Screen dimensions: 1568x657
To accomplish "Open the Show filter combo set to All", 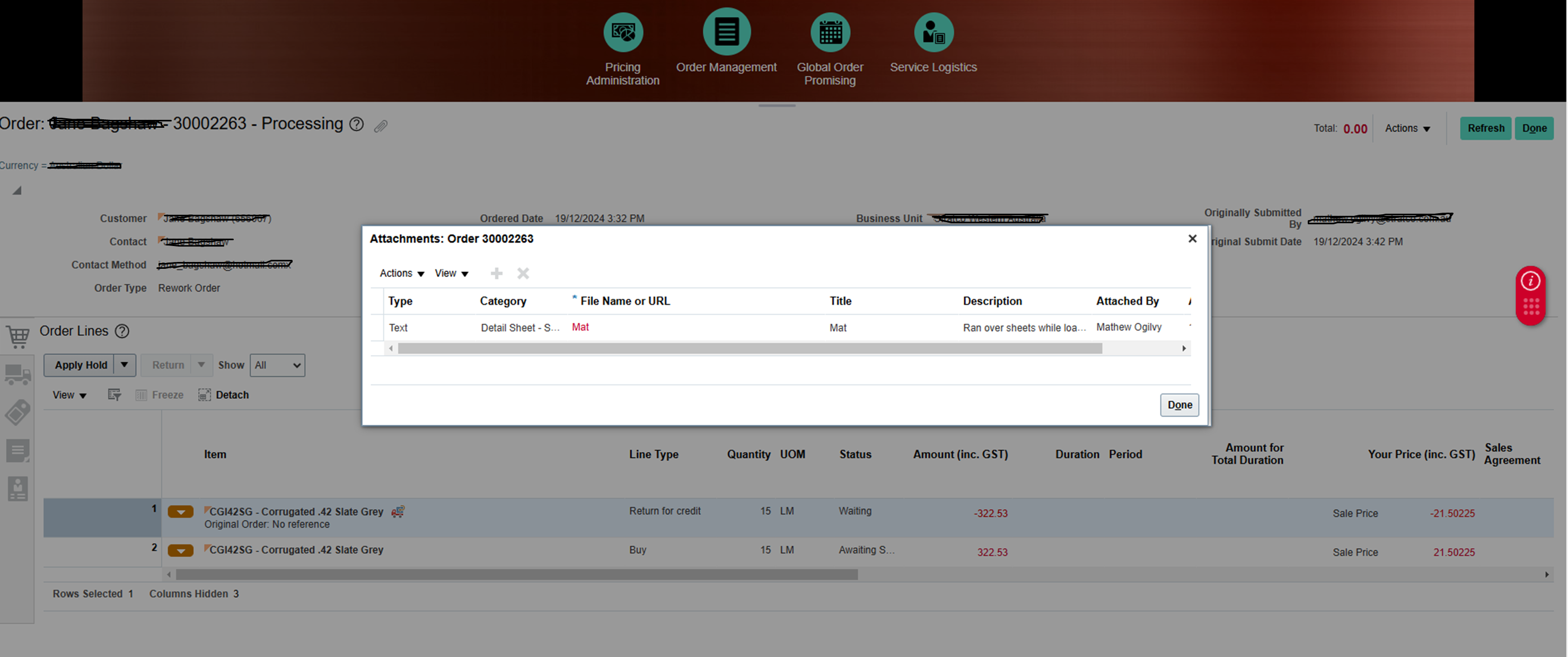I will tap(277, 365).
